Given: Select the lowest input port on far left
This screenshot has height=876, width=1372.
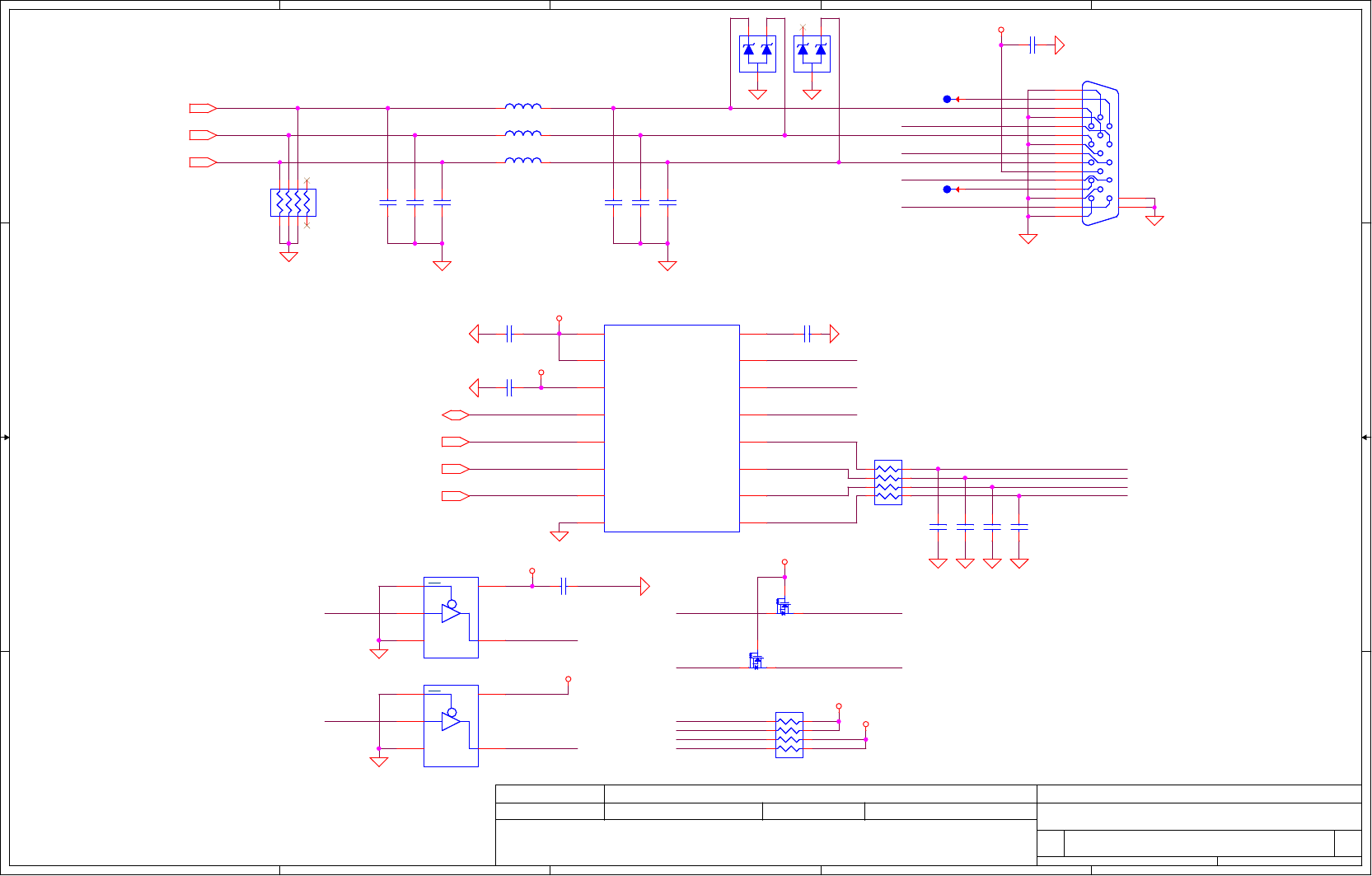Looking at the screenshot, I should [203, 162].
